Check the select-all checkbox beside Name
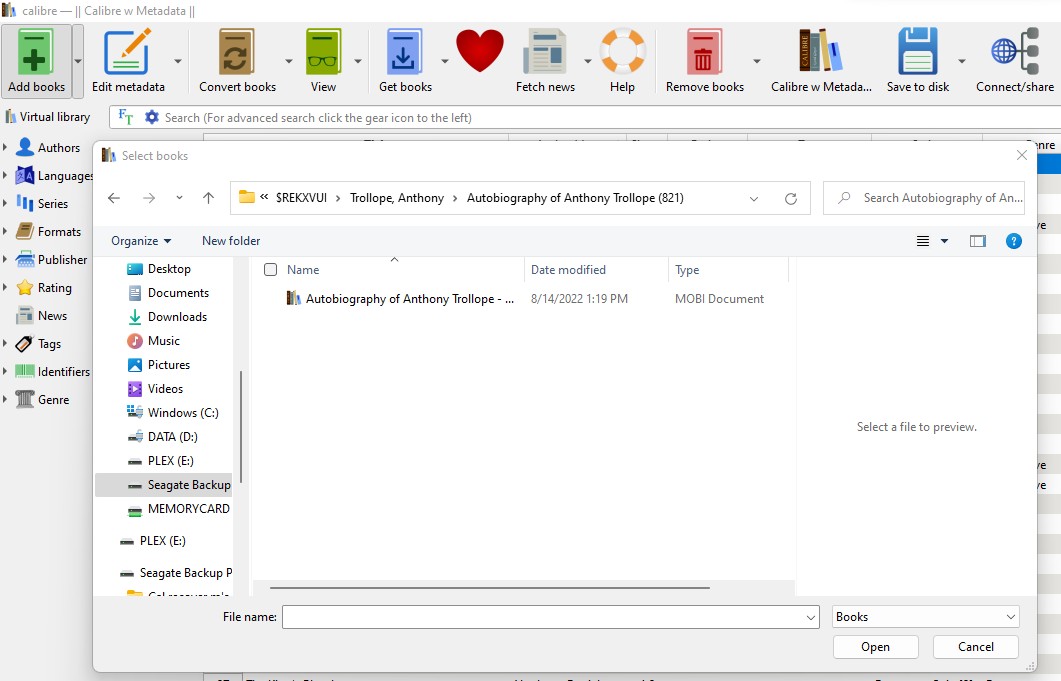Viewport: 1061px width, 681px height. coord(271,269)
